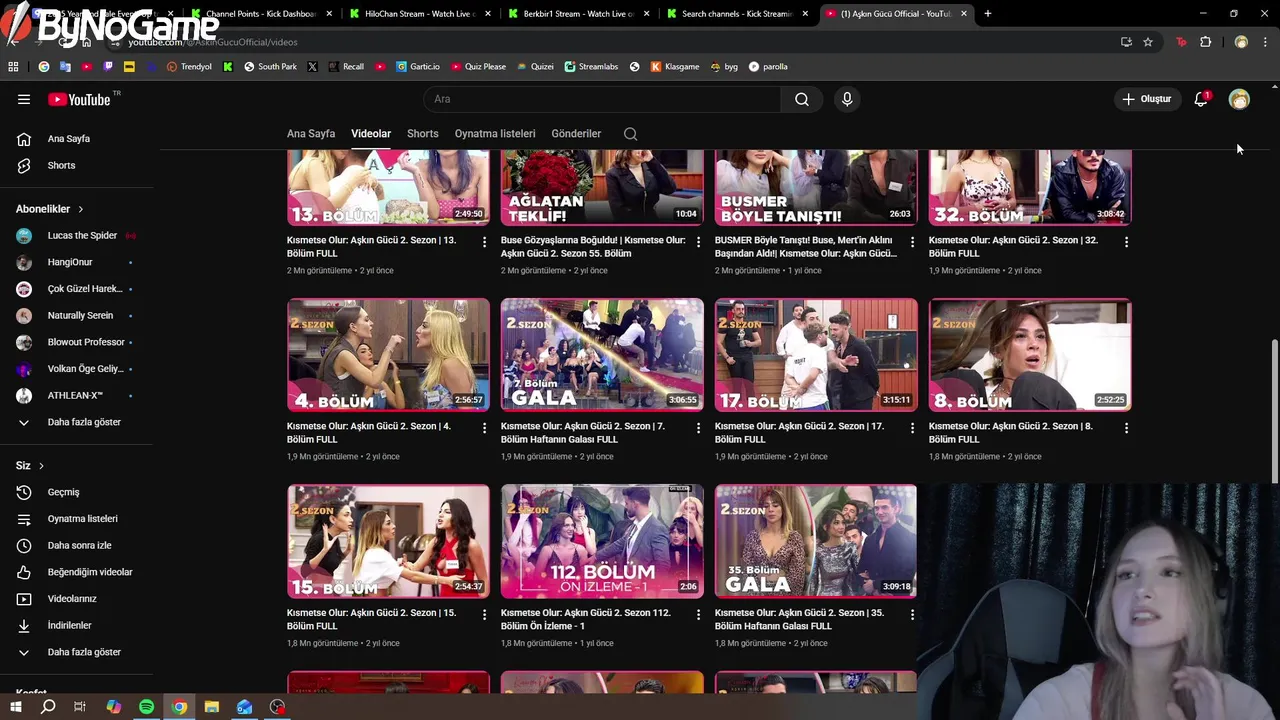Open Daha sonra izle list
The image size is (1280, 720).
click(78, 545)
